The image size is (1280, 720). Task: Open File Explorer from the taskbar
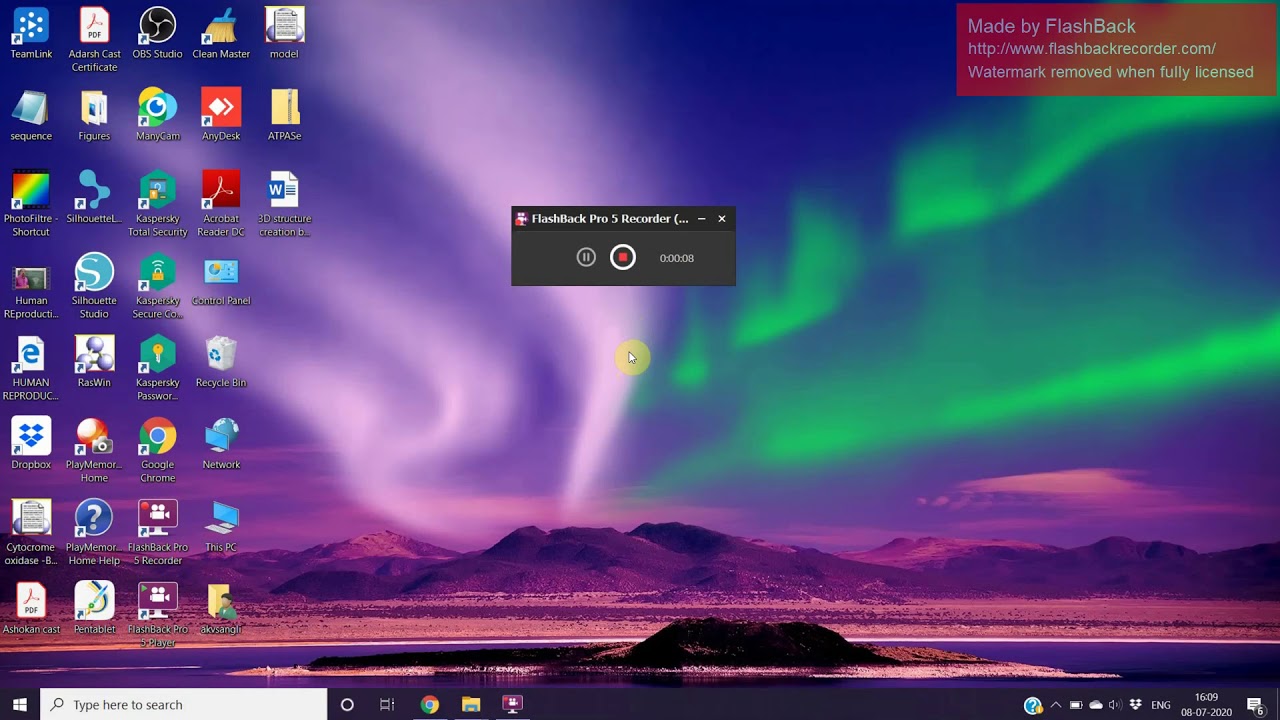tap(471, 704)
